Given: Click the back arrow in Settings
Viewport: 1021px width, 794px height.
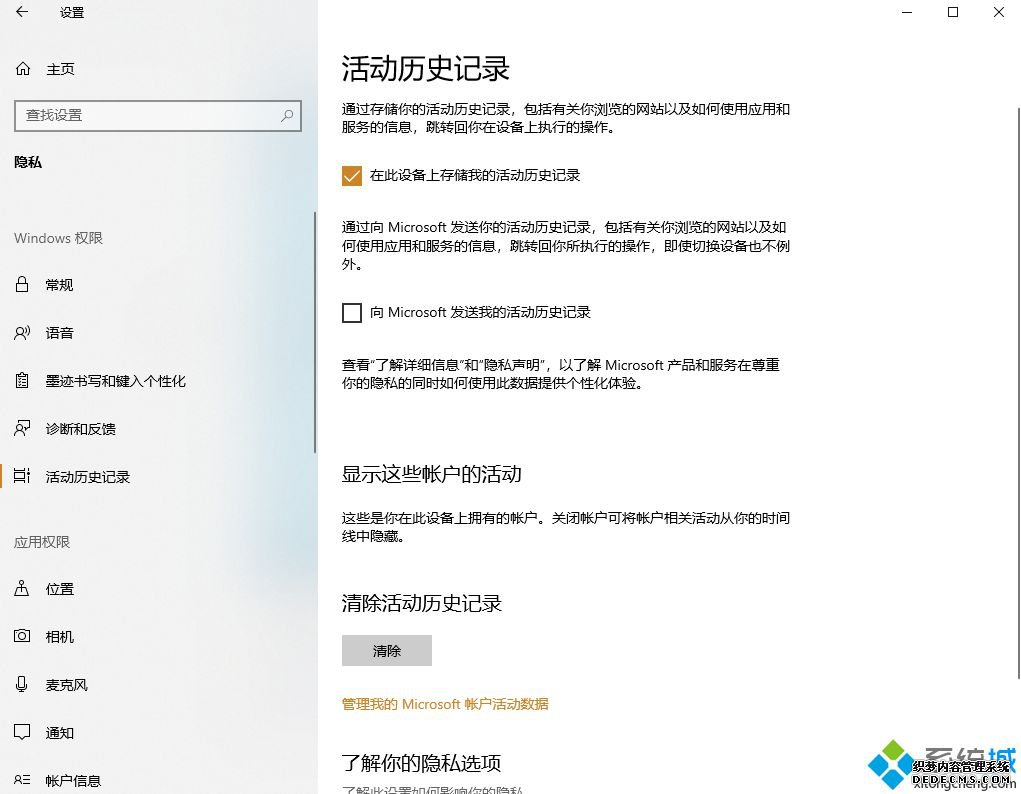Looking at the screenshot, I should [x=22, y=12].
